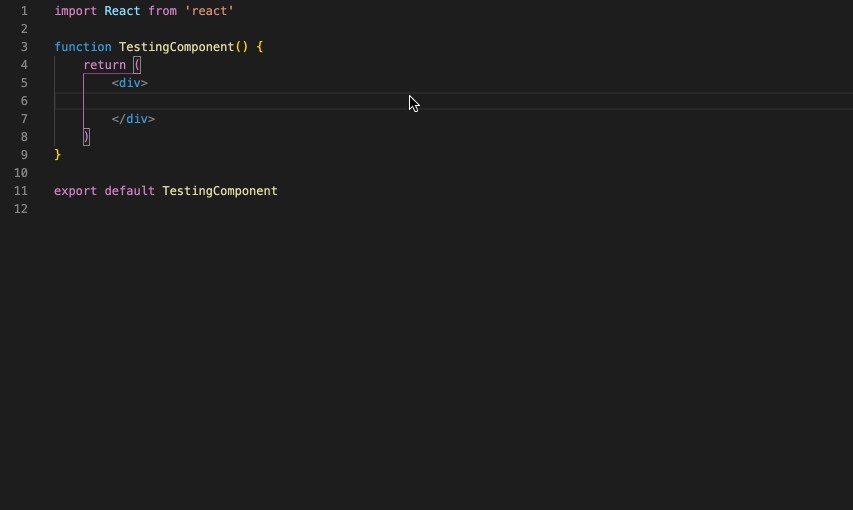Click line number 3 in the gutter
853x510 pixels.
pyautogui.click(x=24, y=47)
